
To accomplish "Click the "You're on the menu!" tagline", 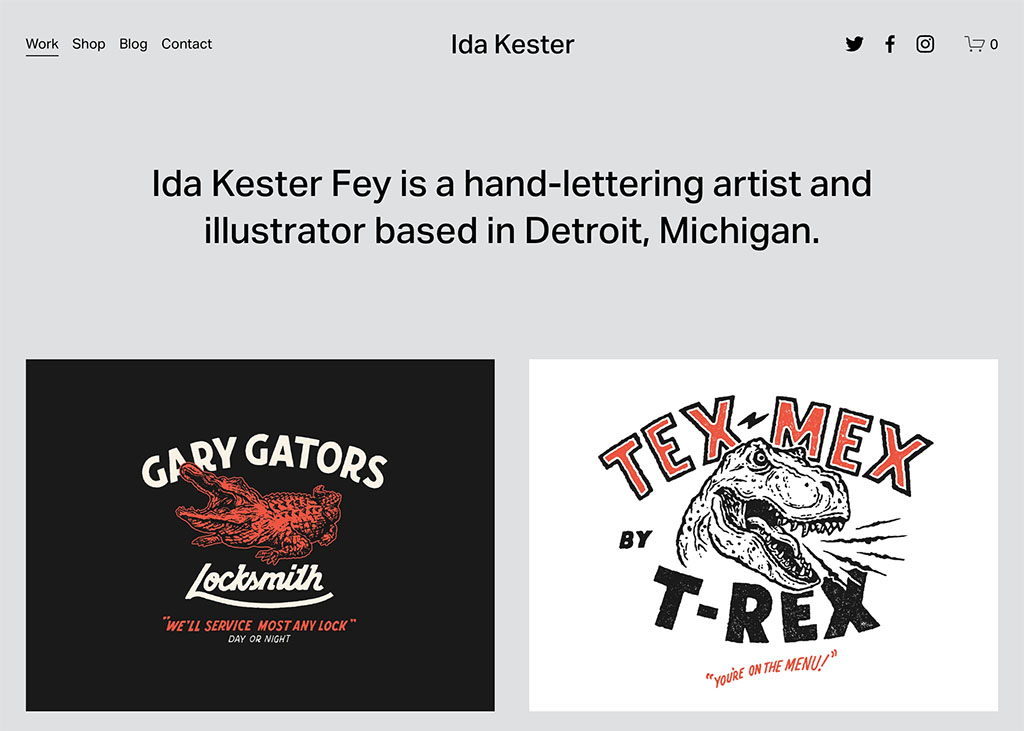I will coord(771,668).
